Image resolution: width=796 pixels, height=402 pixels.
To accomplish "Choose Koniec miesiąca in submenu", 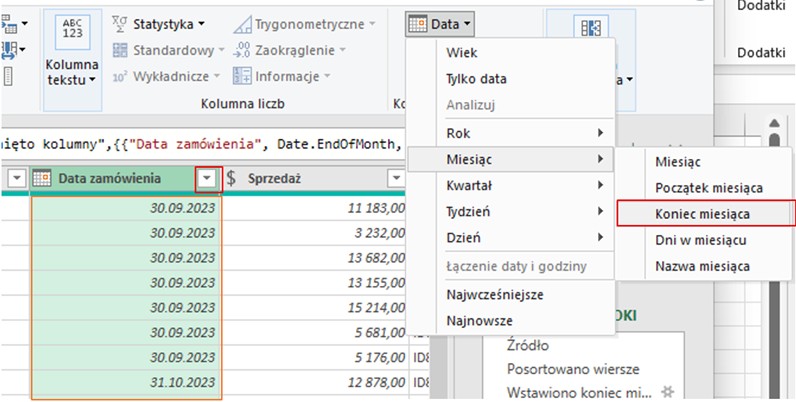I will pyautogui.click(x=705, y=214).
